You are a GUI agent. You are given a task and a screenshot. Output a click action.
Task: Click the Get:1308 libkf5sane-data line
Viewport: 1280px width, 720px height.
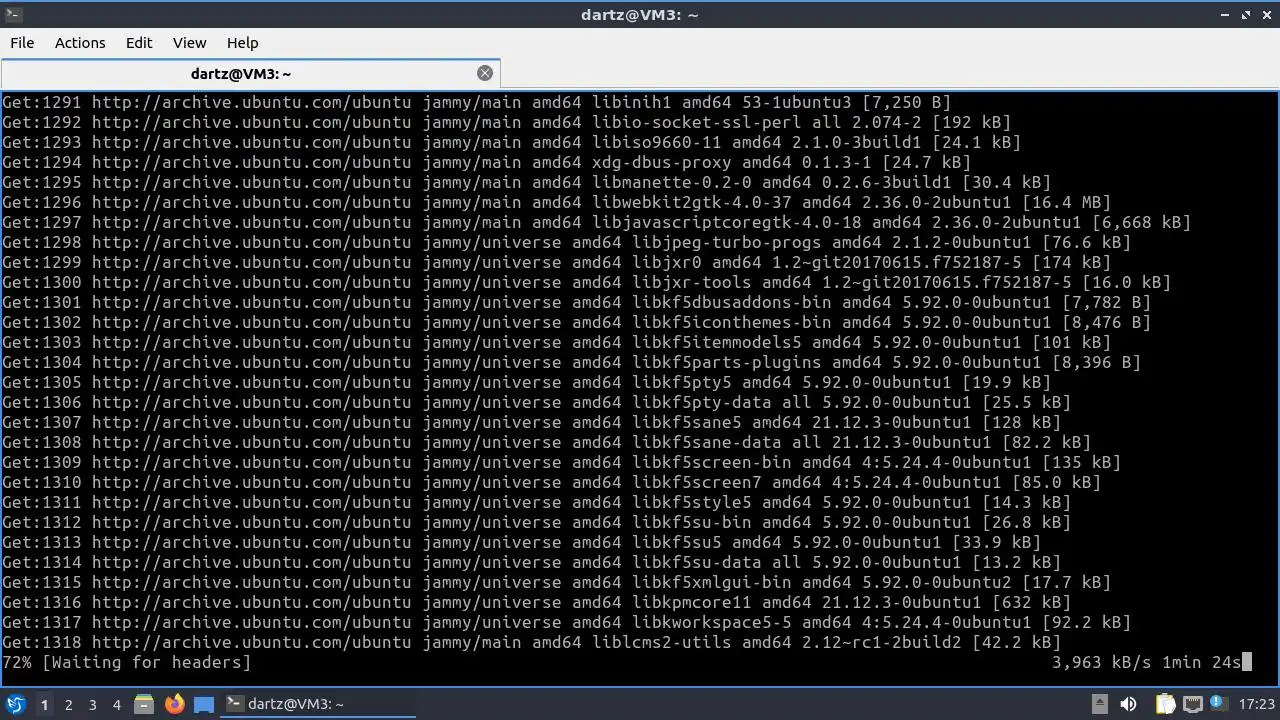pyautogui.click(x=546, y=442)
